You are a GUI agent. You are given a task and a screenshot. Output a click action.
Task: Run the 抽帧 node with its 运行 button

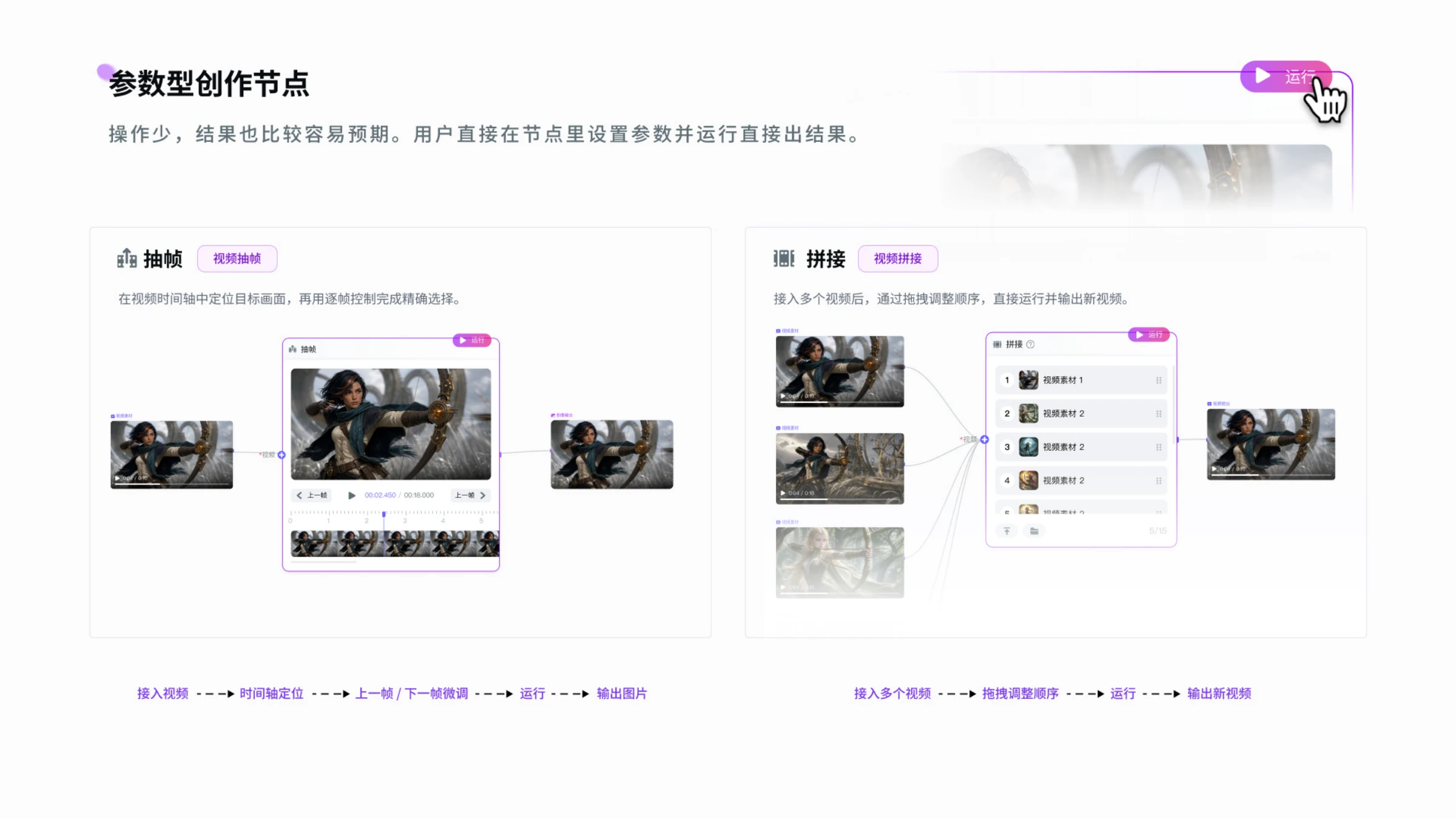(x=471, y=340)
